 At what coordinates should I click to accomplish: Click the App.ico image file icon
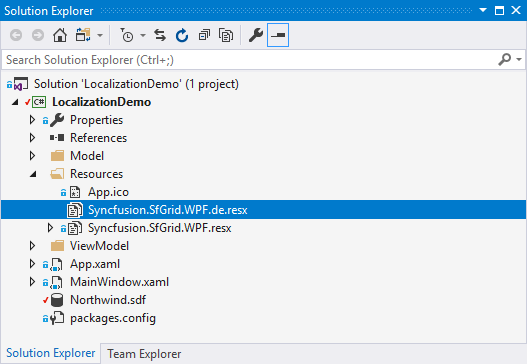click(75, 192)
